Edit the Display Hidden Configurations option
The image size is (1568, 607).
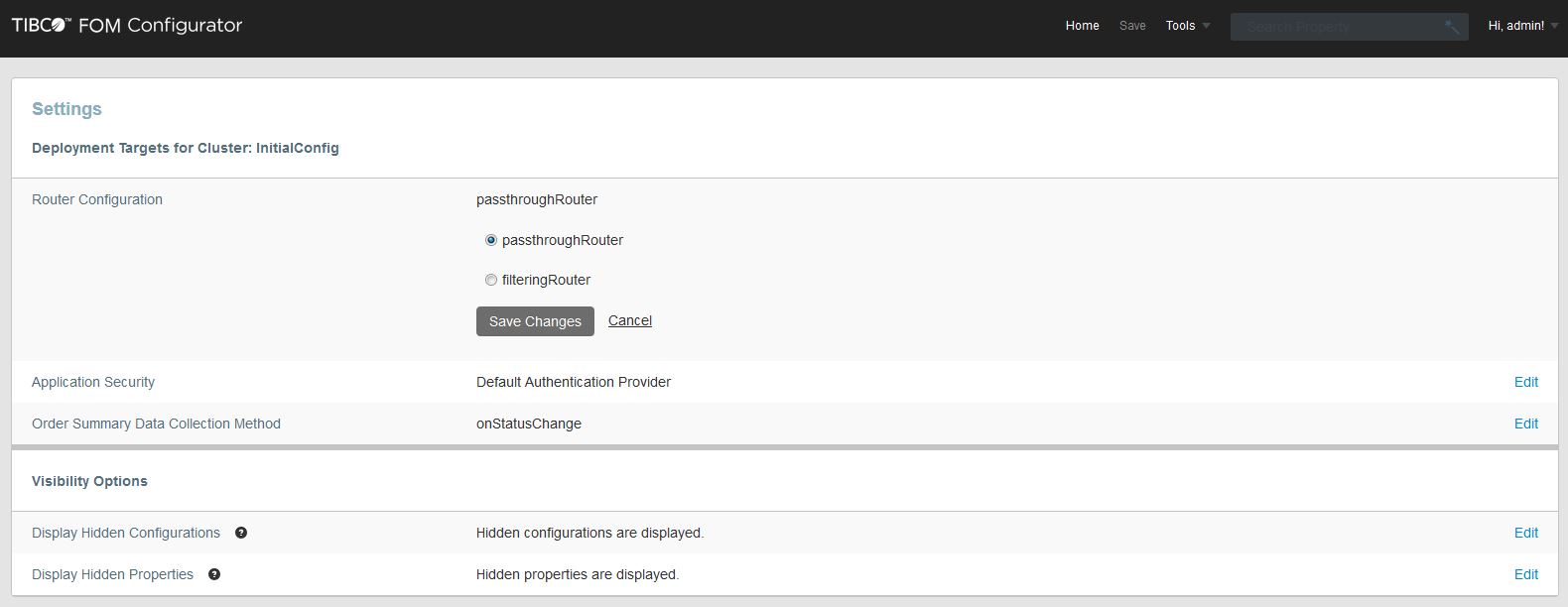(1525, 533)
